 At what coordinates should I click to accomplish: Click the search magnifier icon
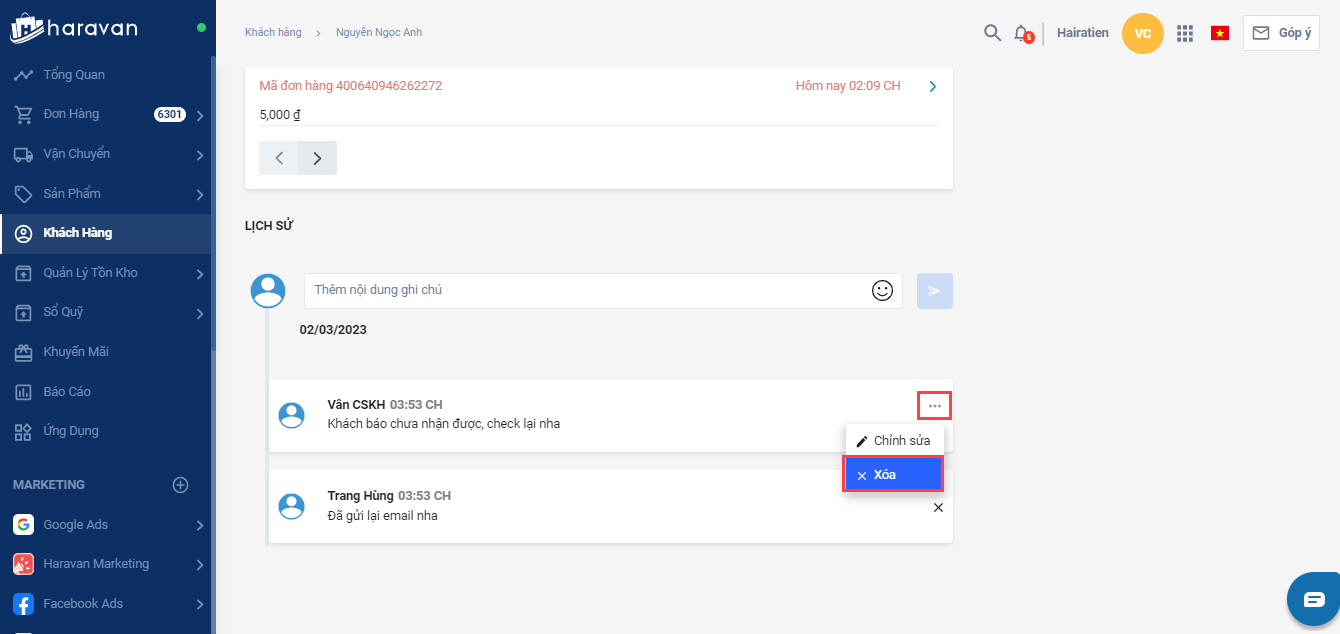[x=992, y=33]
